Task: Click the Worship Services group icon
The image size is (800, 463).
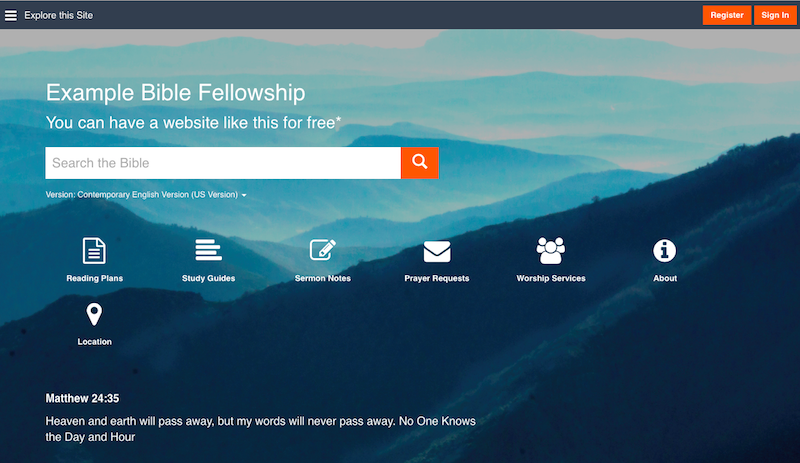Action: tap(551, 250)
